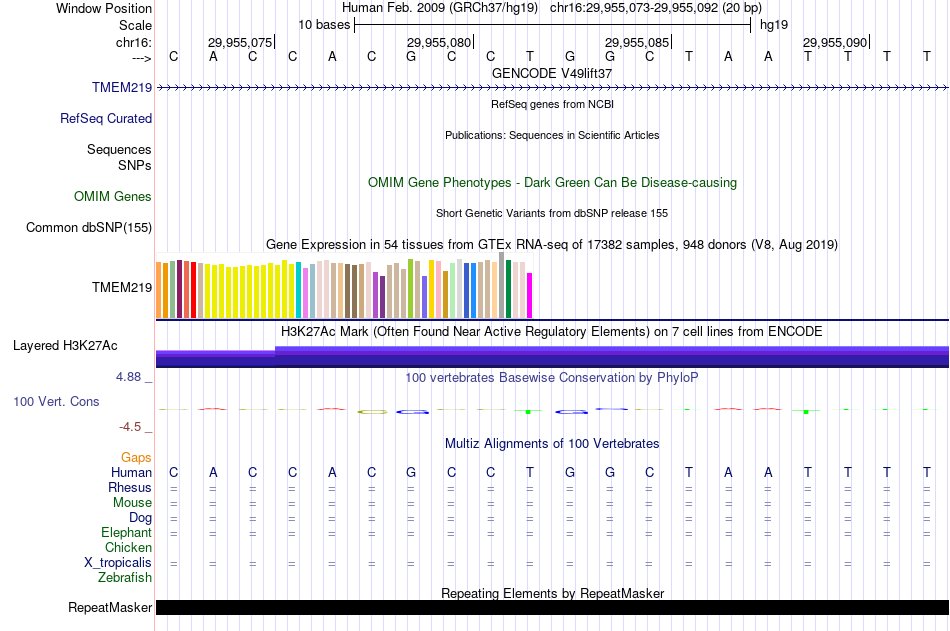Click the 4.88 upper conservation scale value
Viewport: 950px width, 631px height.
(x=128, y=377)
